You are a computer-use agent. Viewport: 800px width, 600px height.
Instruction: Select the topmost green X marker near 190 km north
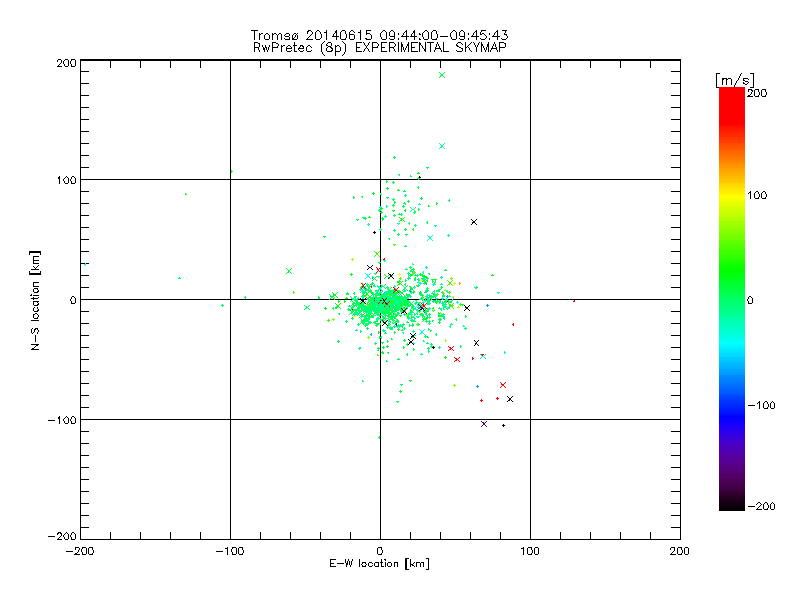[x=442, y=75]
